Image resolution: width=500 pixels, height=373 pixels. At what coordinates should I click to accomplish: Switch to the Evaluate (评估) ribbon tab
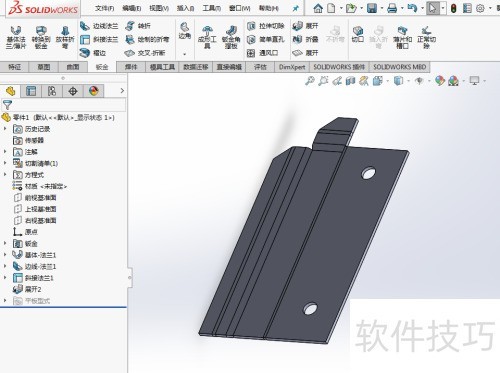[260, 67]
